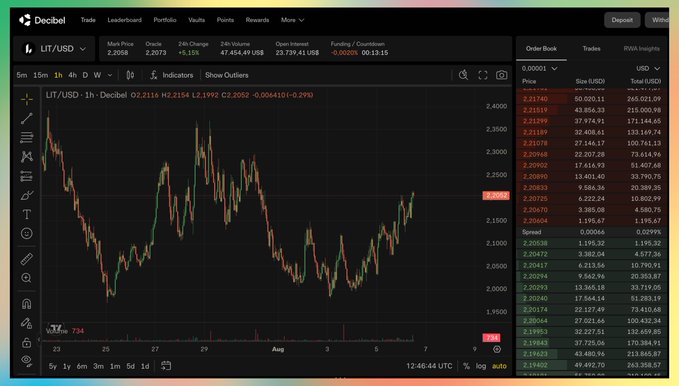Open Indicators panel
Screen dimensions: 679x386
coord(171,75)
